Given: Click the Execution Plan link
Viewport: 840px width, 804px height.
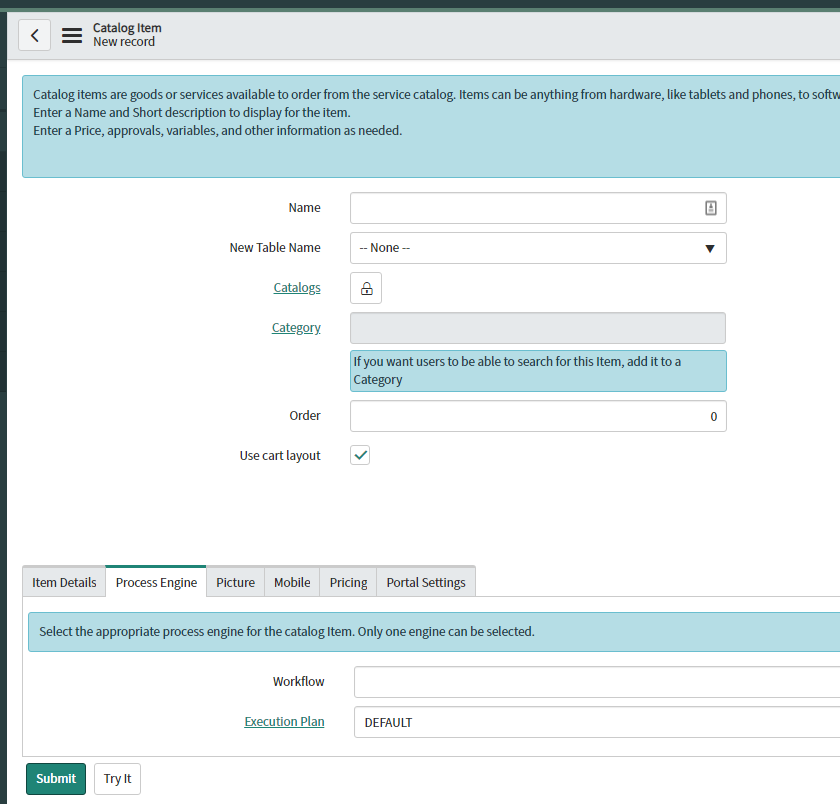Looking at the screenshot, I should pos(284,722).
